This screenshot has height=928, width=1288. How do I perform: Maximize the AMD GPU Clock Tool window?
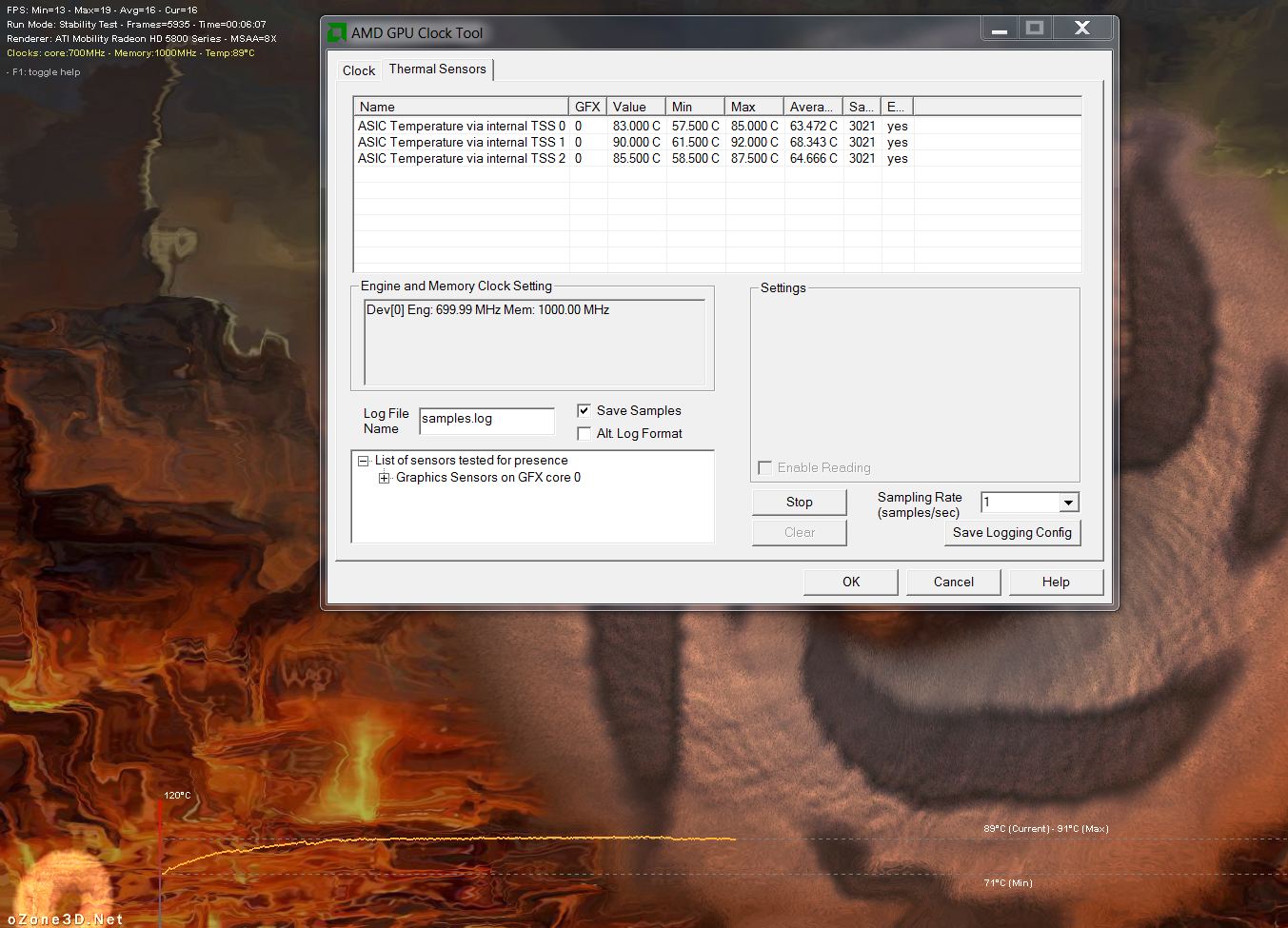pyautogui.click(x=1035, y=30)
